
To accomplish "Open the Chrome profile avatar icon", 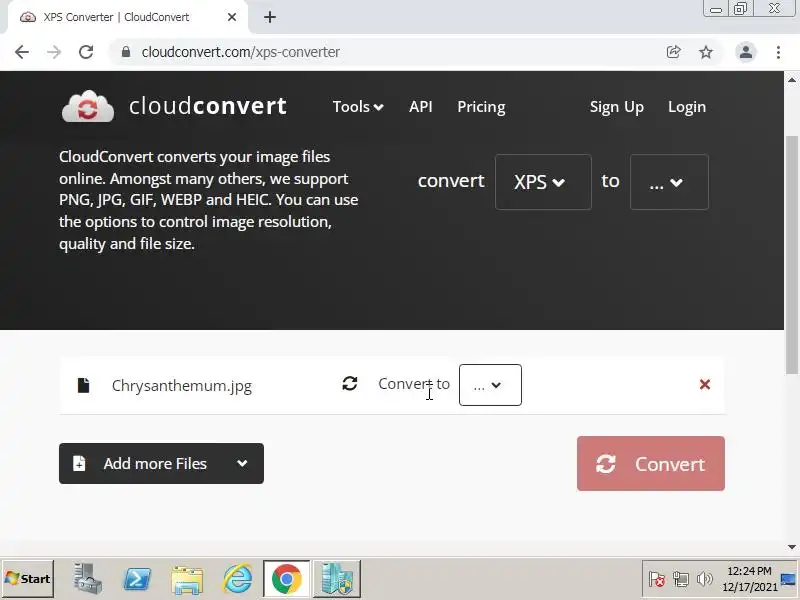I will tap(745, 52).
